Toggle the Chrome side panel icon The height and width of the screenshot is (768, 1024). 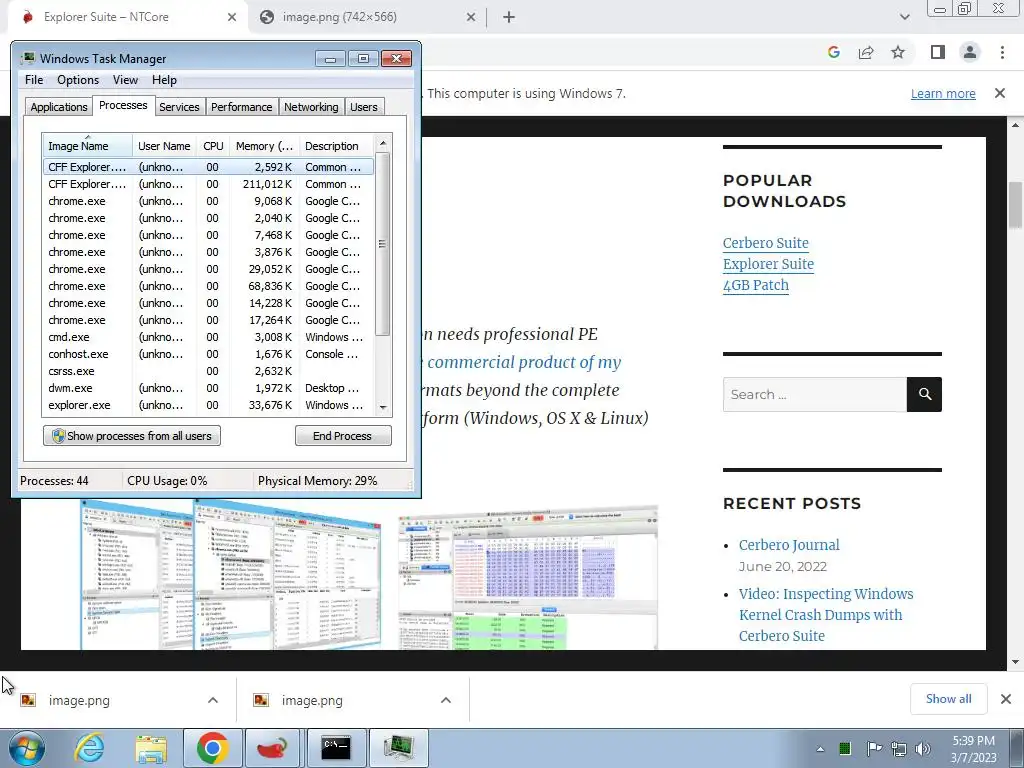coord(938,52)
